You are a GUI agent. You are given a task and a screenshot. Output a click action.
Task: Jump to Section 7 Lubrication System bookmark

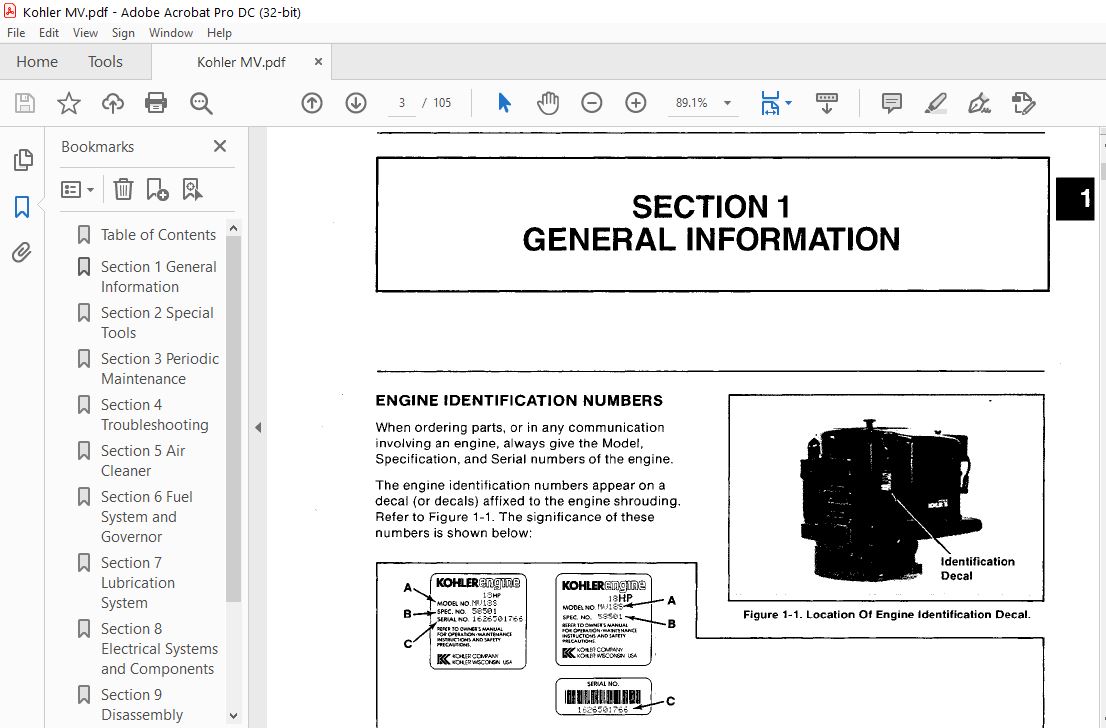coord(138,583)
